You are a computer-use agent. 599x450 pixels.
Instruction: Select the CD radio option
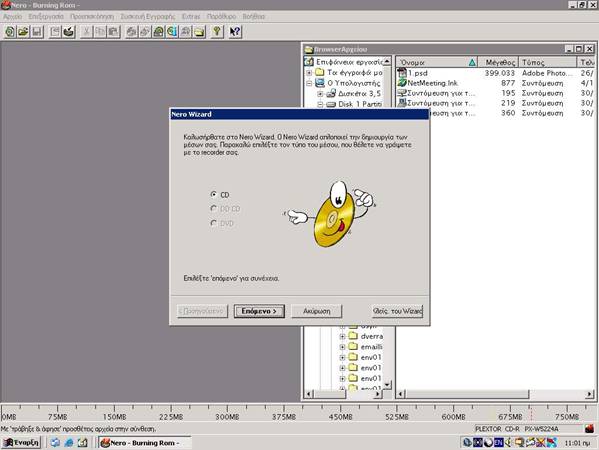pyautogui.click(x=214, y=194)
